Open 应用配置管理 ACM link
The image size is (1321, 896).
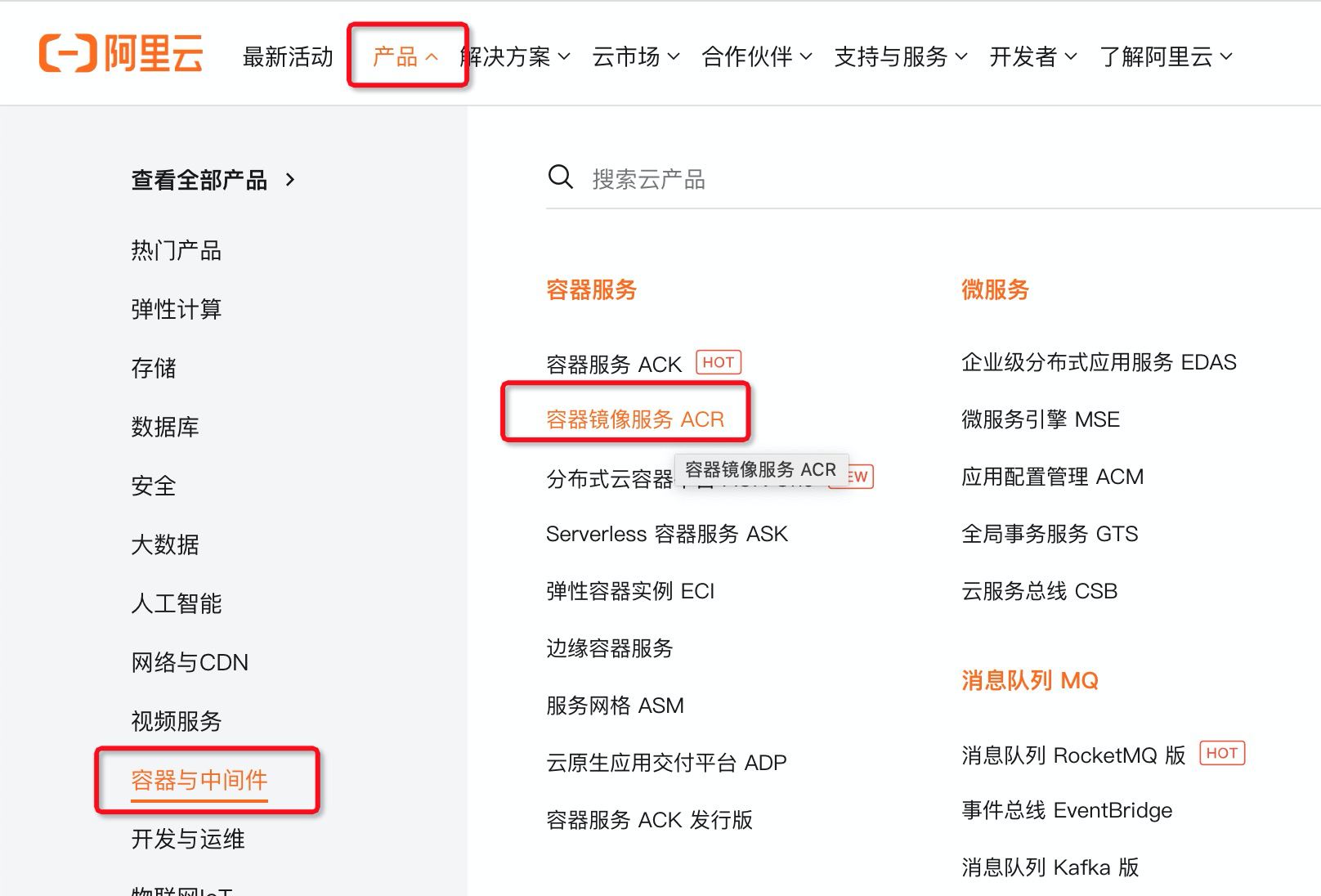click(x=1053, y=477)
